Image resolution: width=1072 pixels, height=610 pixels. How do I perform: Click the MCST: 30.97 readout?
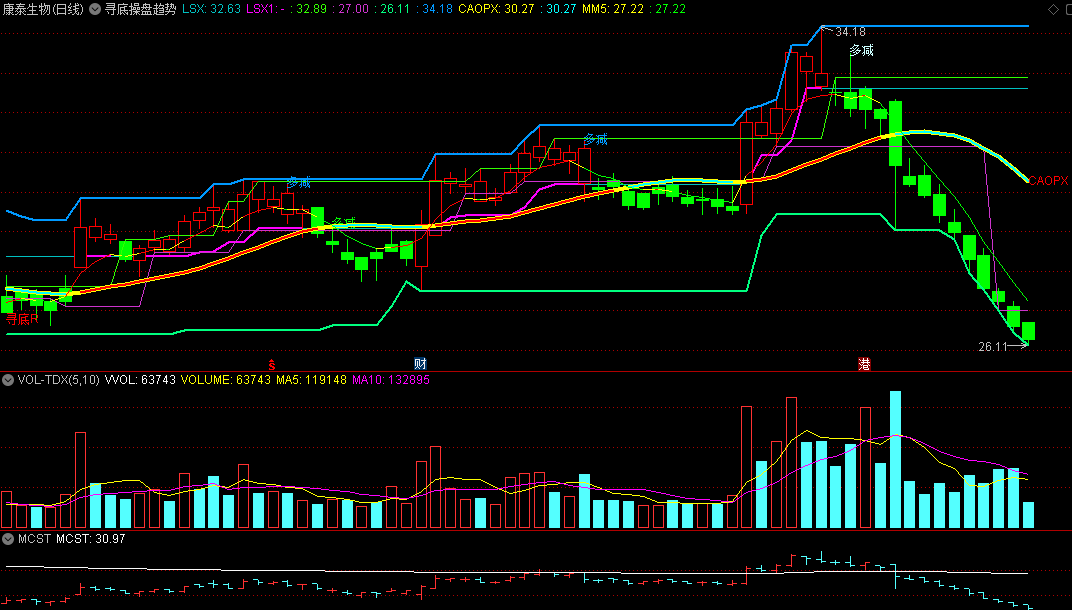[90, 539]
